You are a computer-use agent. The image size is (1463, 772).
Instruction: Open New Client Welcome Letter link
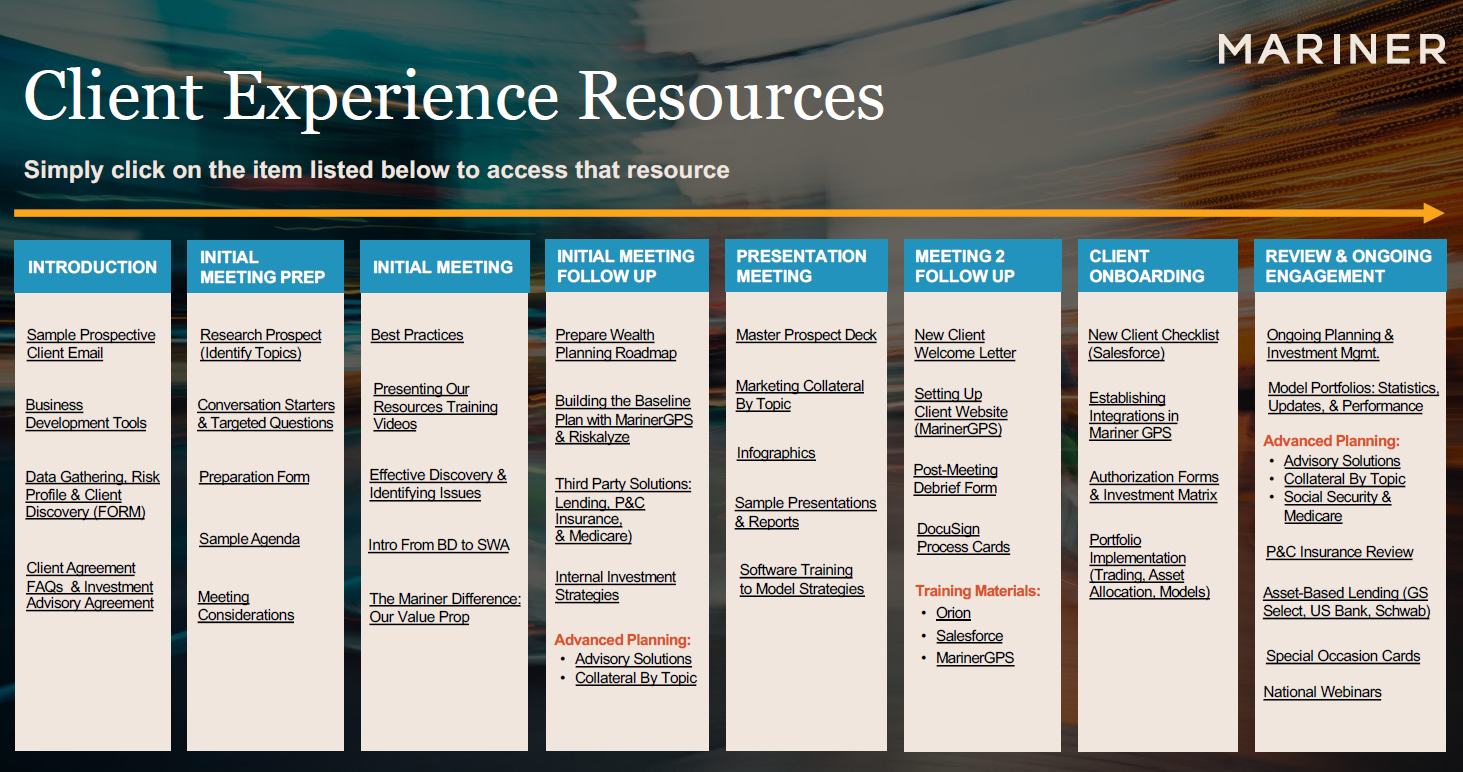(965, 344)
